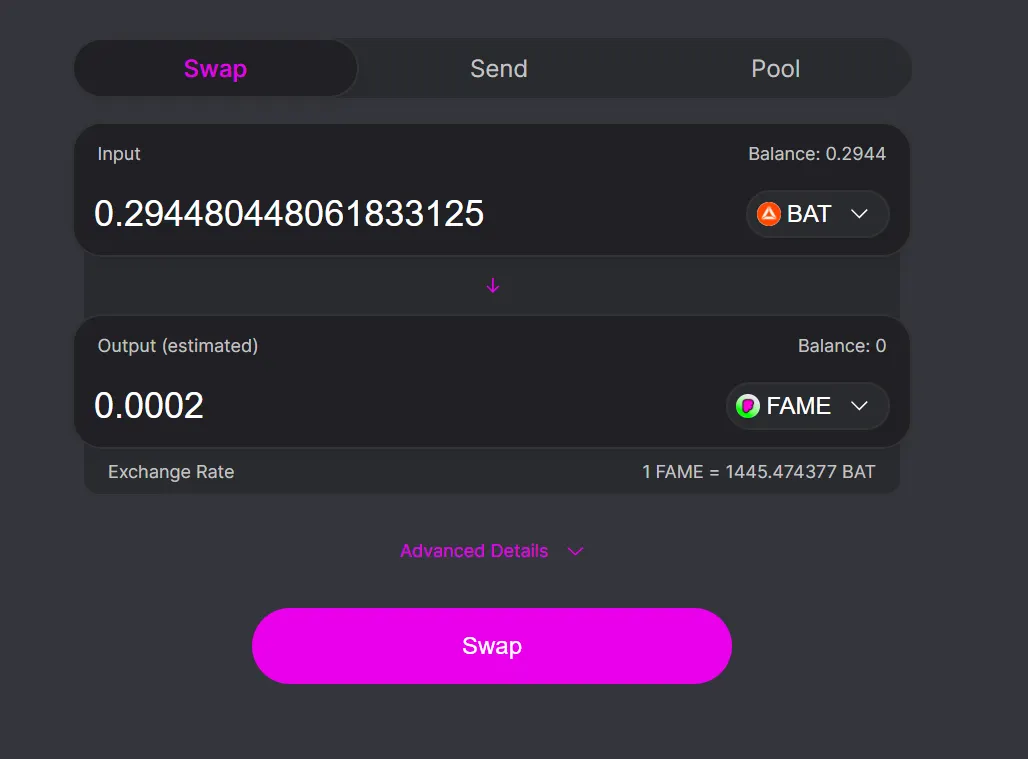Click the input Balance: 0.2944 text

[x=816, y=154]
